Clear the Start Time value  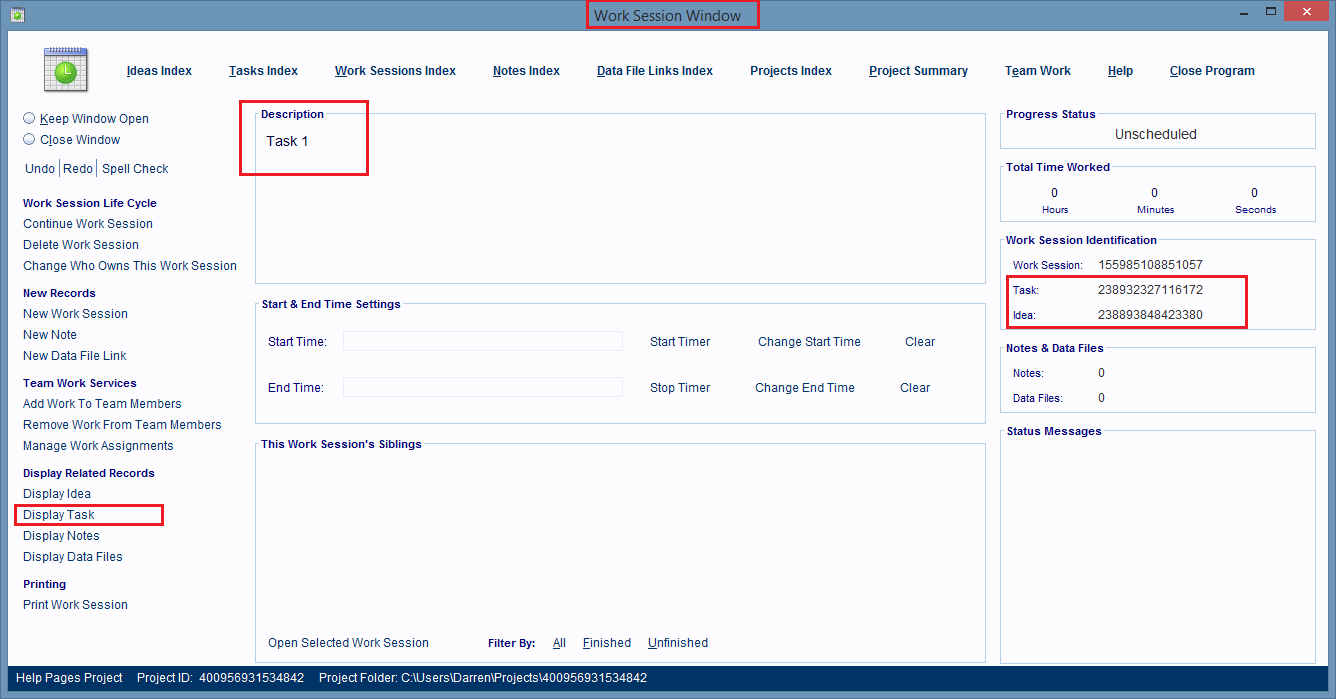tap(920, 342)
